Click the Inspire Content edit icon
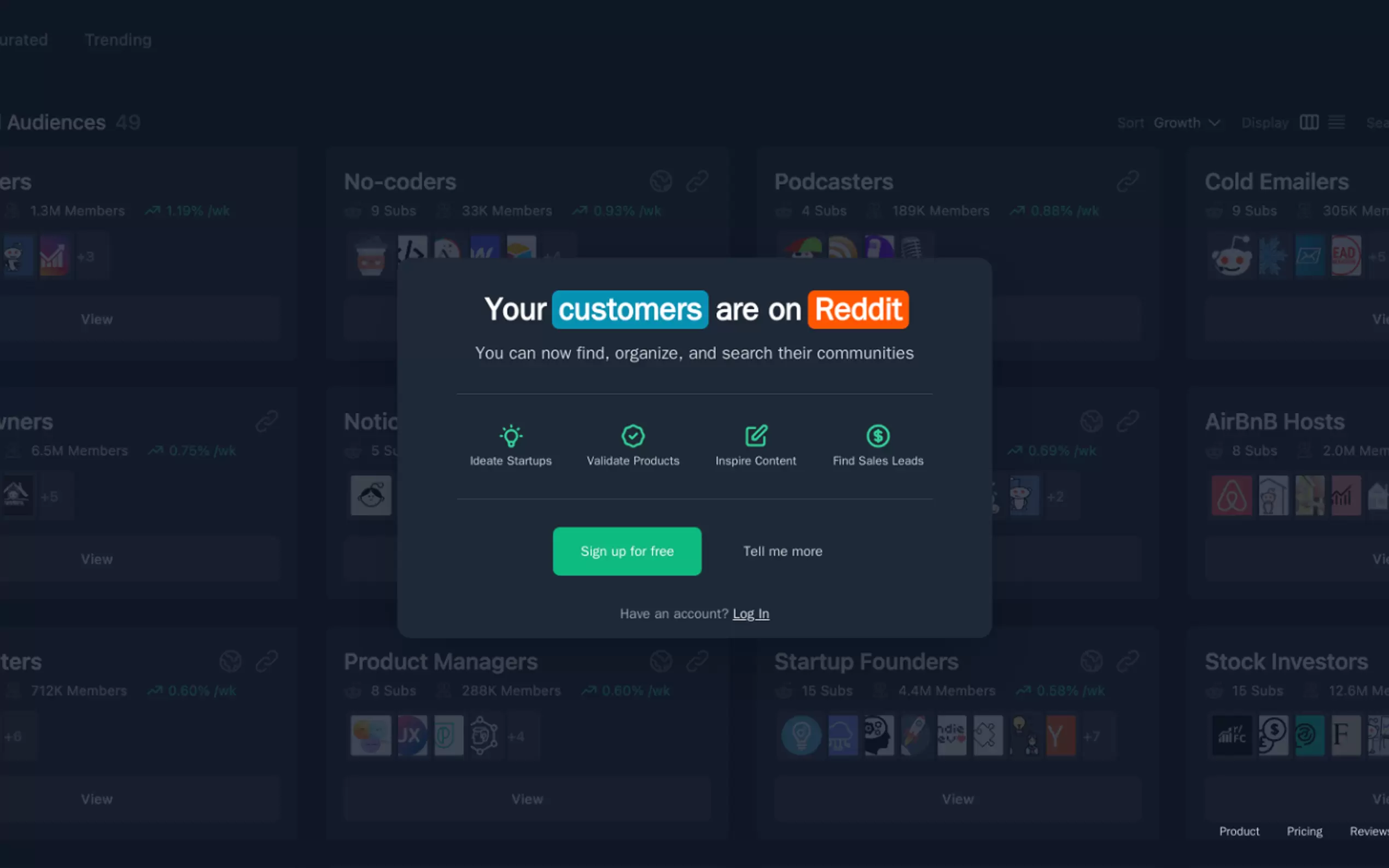This screenshot has width=1389, height=868. point(756,436)
